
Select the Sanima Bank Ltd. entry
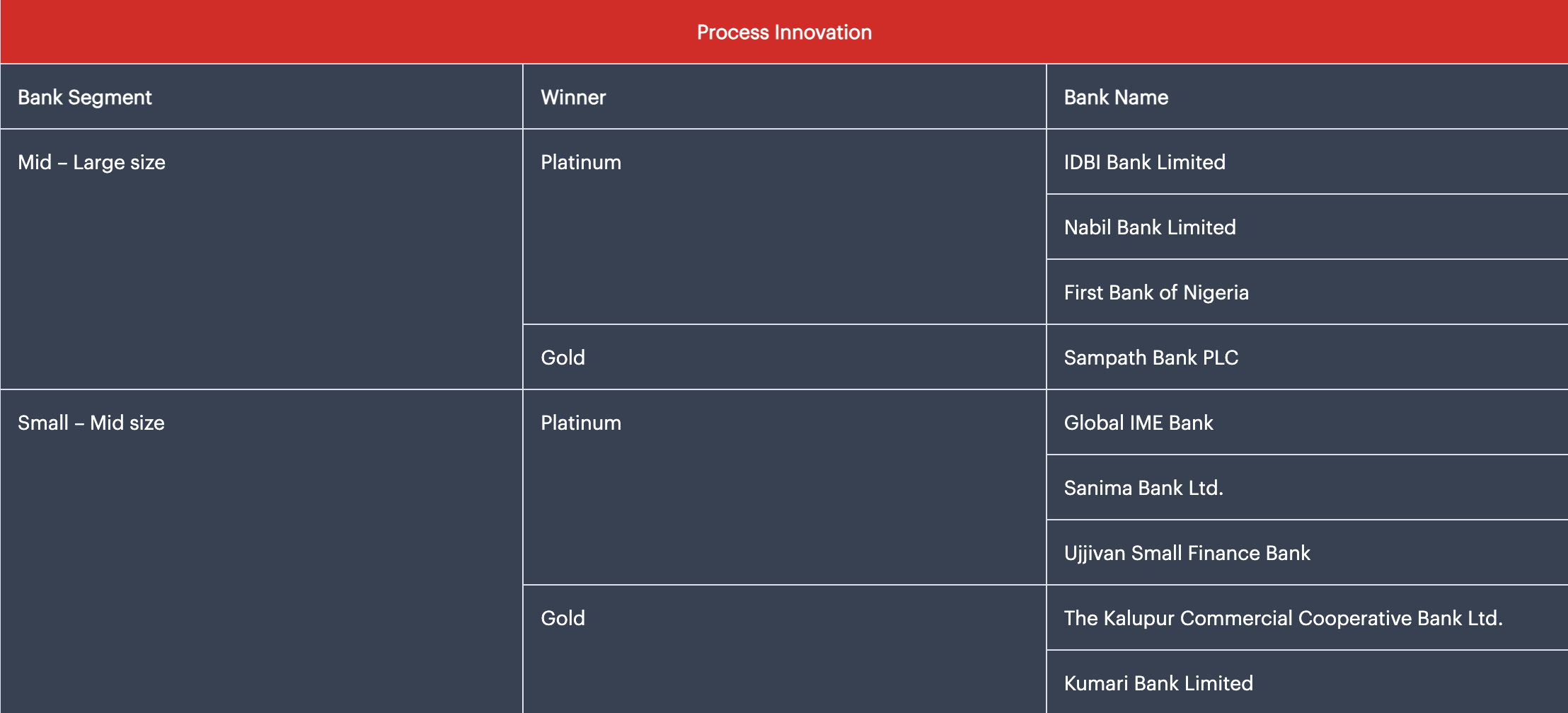tap(1143, 489)
